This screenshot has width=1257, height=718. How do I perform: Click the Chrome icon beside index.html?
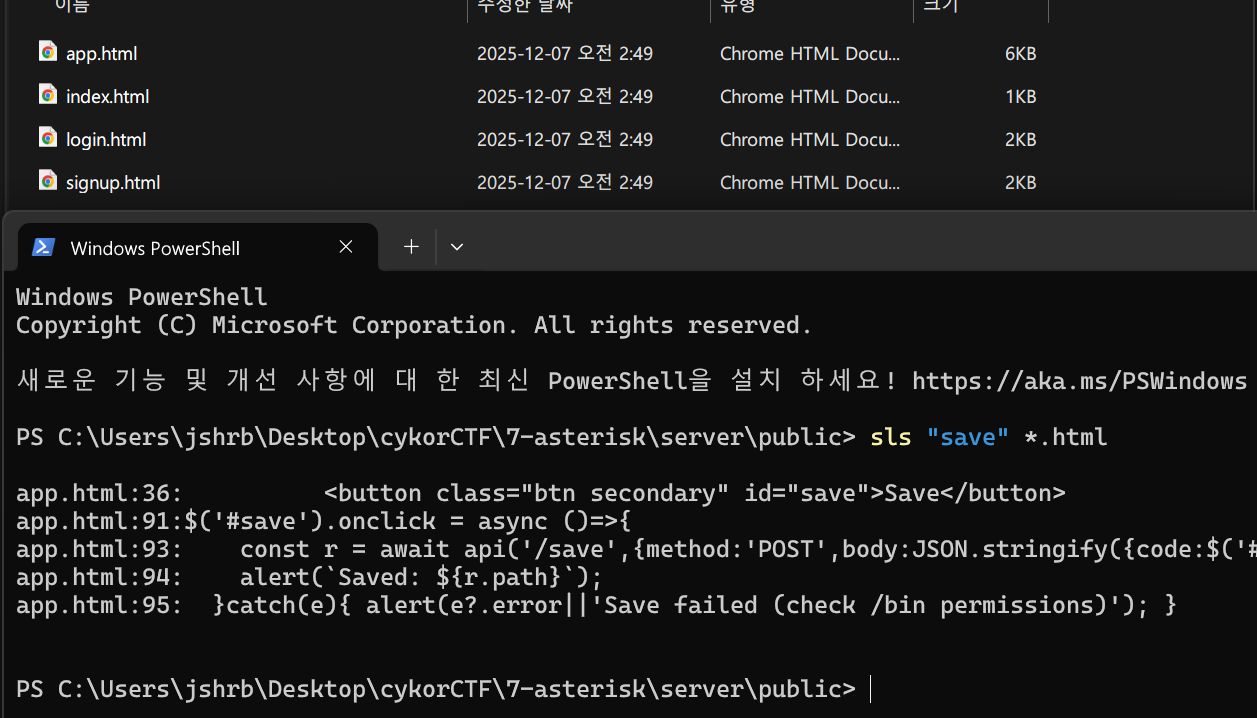point(48,95)
